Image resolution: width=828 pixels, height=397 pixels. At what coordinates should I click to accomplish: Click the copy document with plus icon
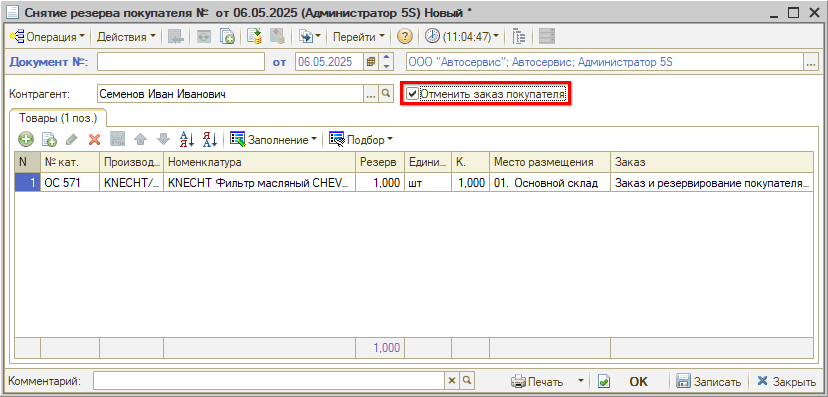tap(227, 37)
